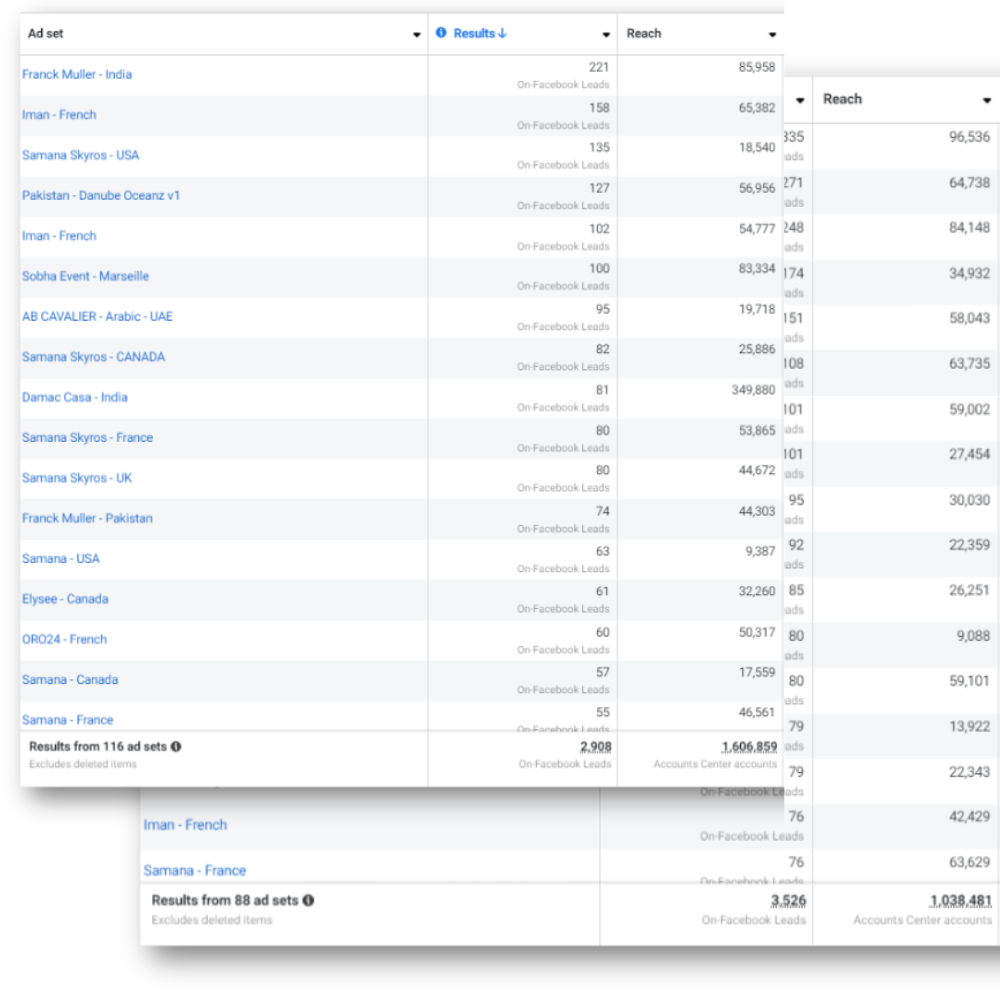The image size is (1000, 1000).
Task: Open Pakistan - Danube Oceanz v1 ad set
Action: point(101,195)
